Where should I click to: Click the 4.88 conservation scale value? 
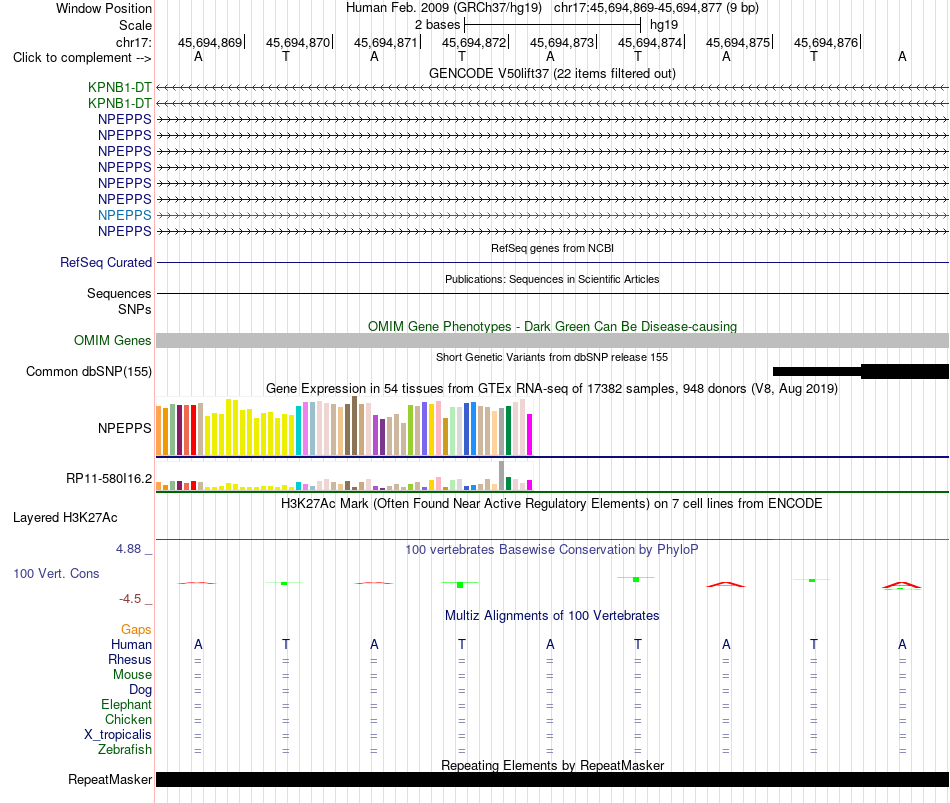128,548
